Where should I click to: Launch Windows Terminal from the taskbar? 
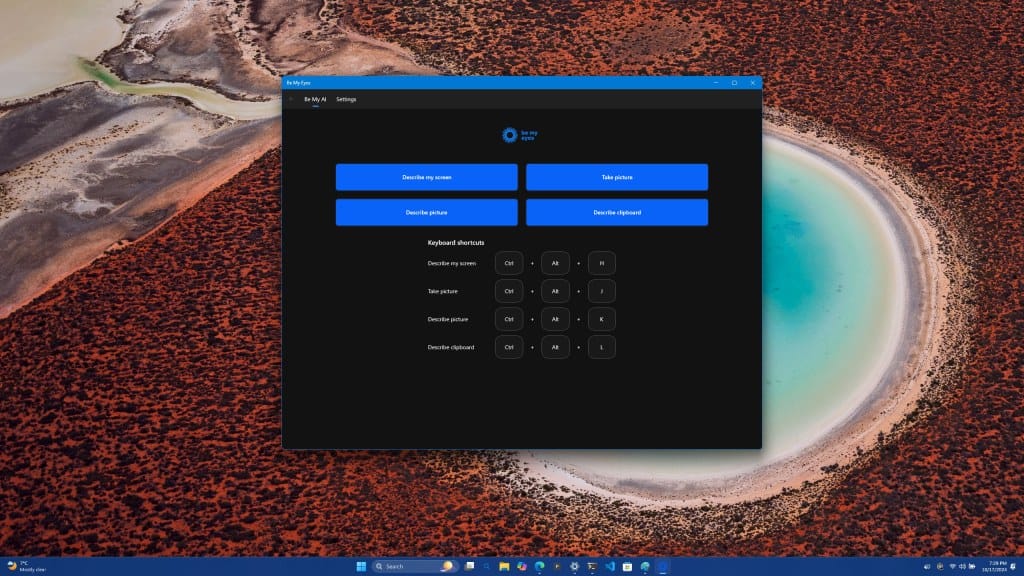(591, 566)
